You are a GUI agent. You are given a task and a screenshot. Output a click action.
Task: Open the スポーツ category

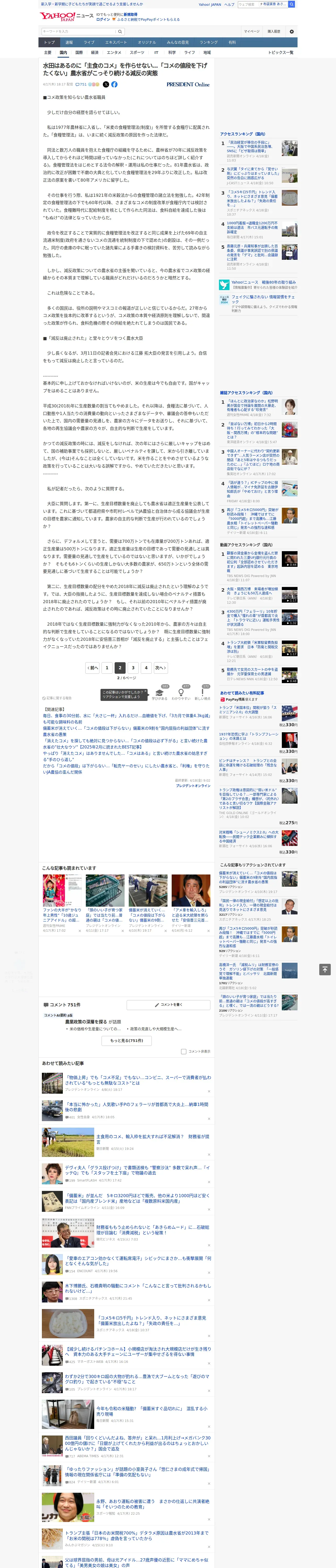pyautogui.click(x=137, y=52)
